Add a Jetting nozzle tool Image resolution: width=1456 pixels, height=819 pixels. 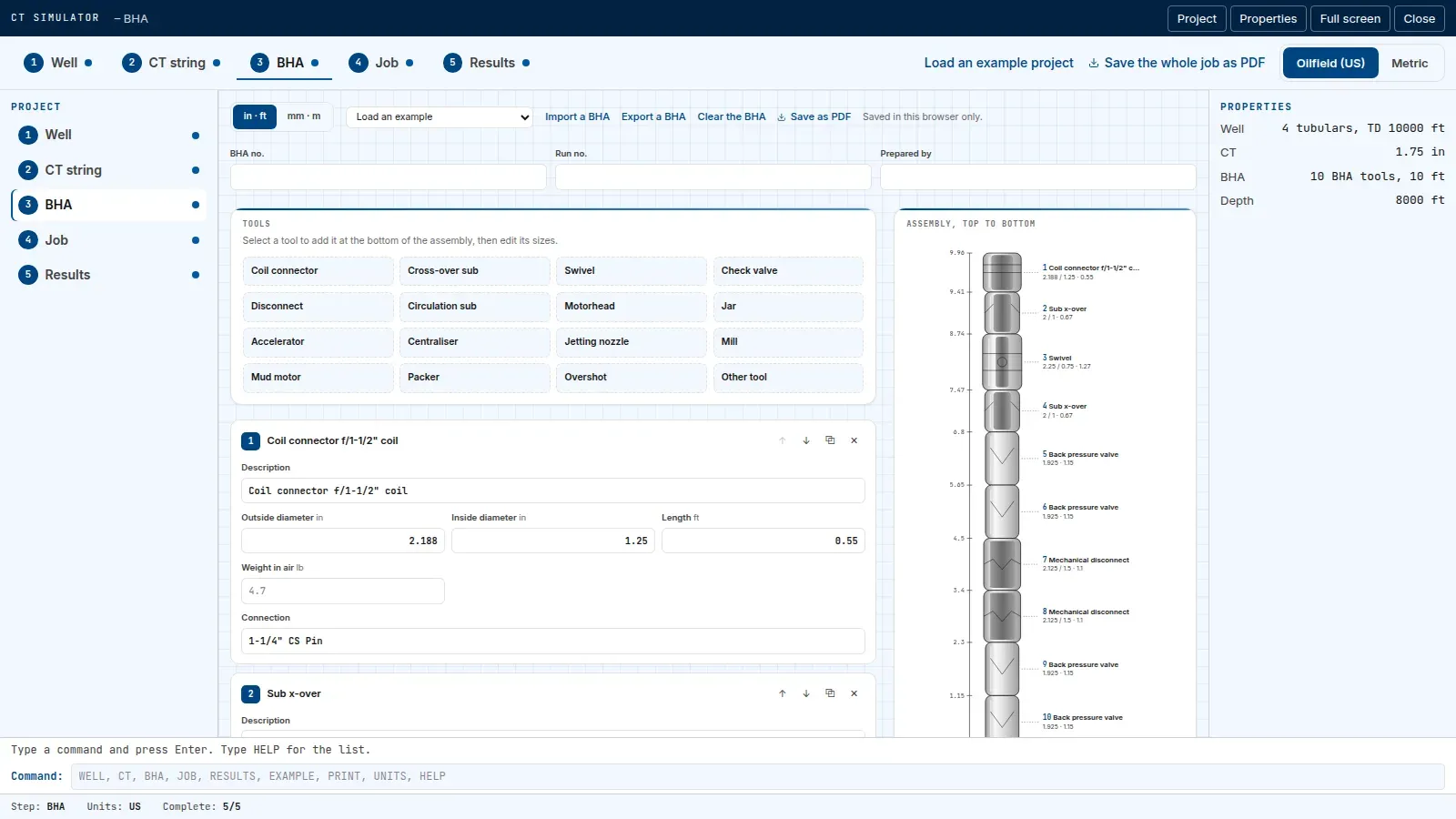point(631,342)
